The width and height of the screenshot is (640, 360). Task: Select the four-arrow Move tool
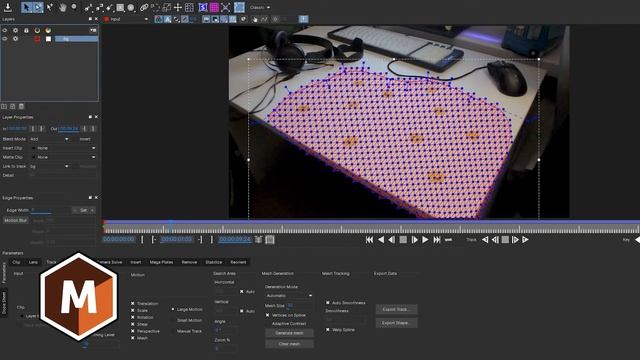click(x=178, y=7)
